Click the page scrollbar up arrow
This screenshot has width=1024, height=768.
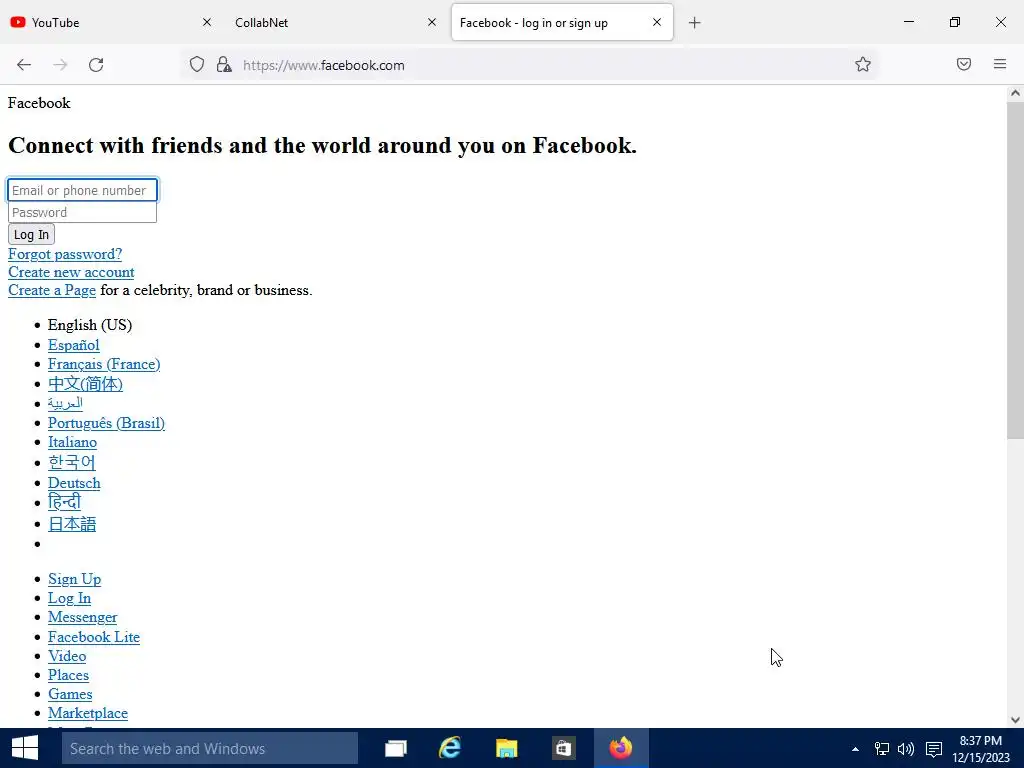tap(1015, 93)
